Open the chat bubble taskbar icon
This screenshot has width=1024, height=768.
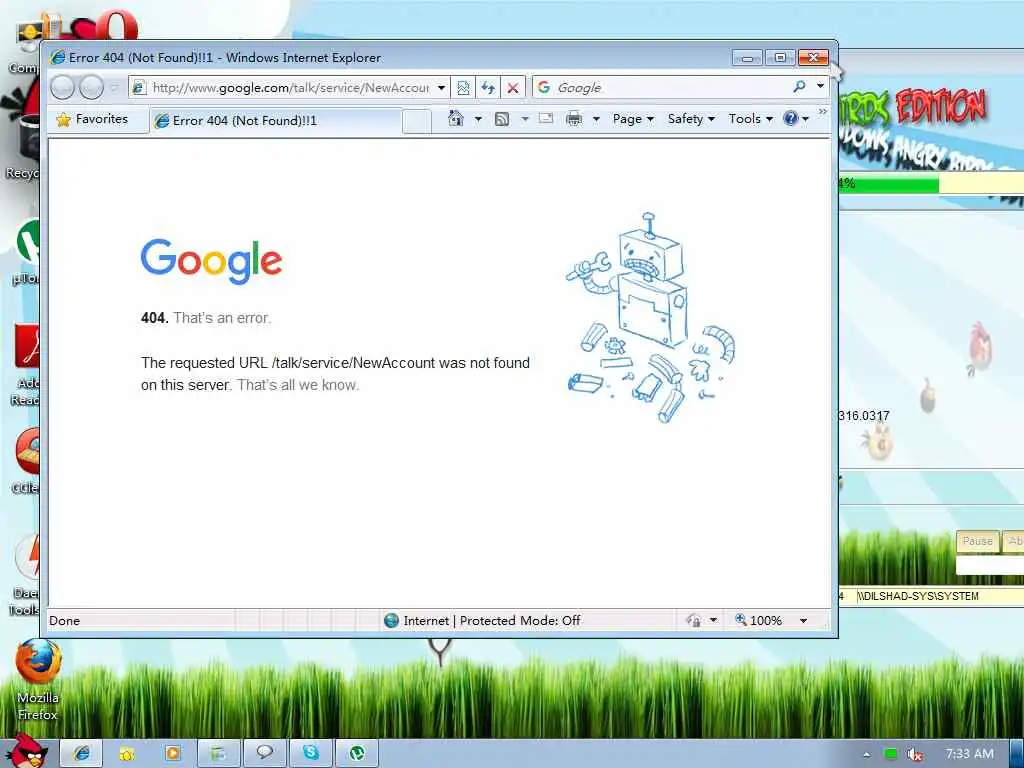coord(264,754)
